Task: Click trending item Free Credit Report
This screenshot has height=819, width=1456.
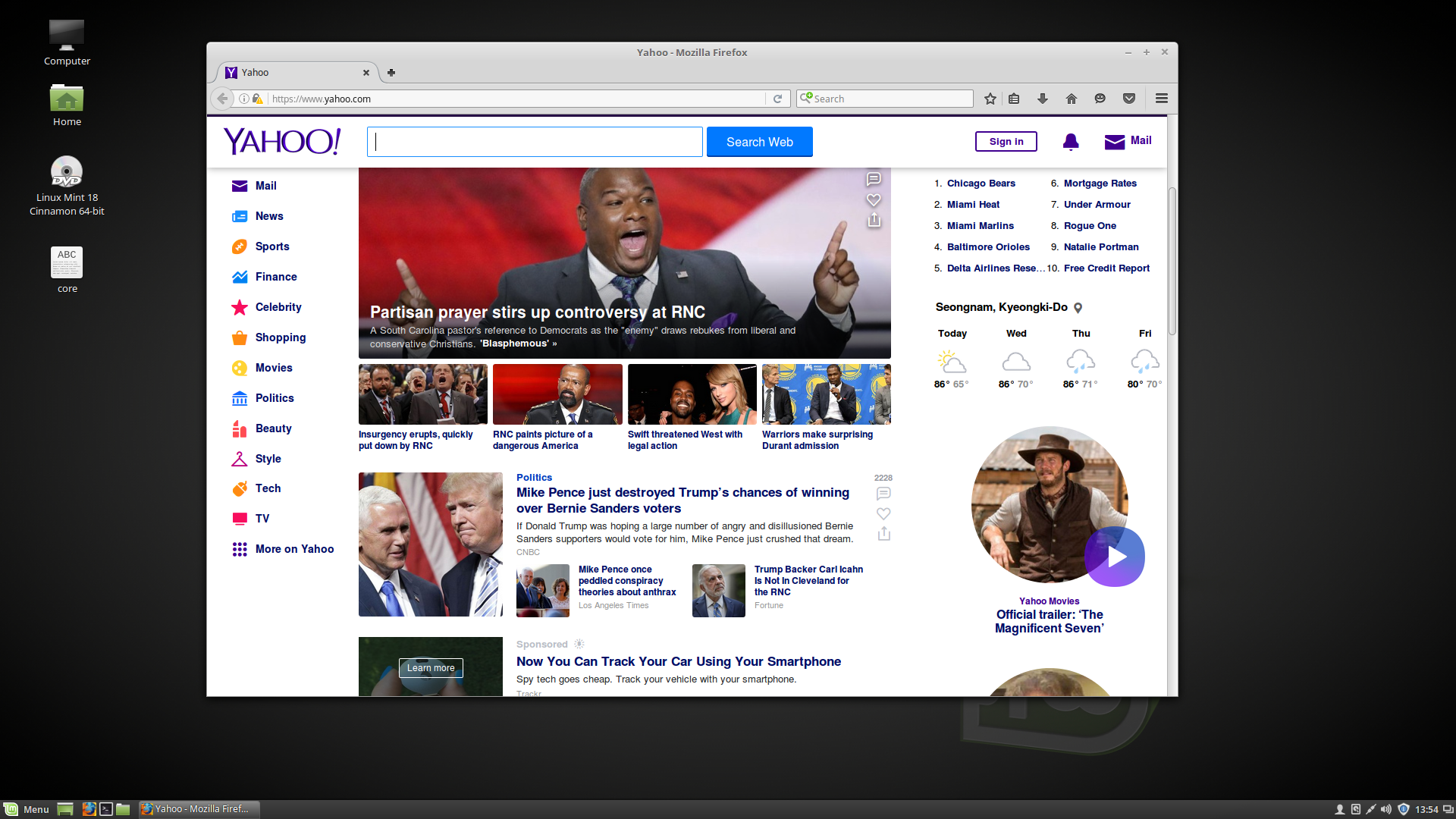Action: 1106,268
